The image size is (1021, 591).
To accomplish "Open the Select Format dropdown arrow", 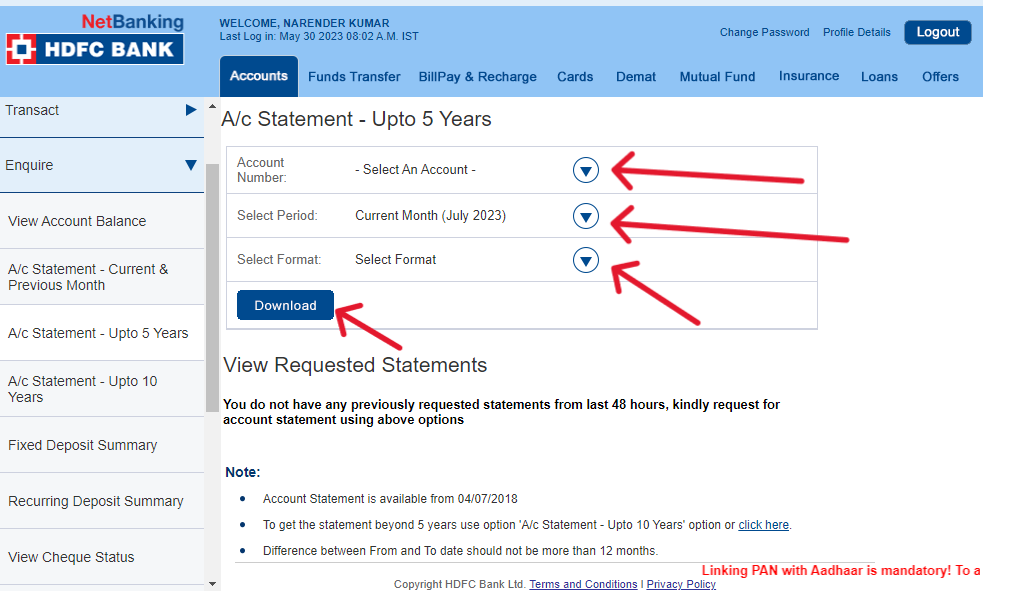I will (x=585, y=260).
